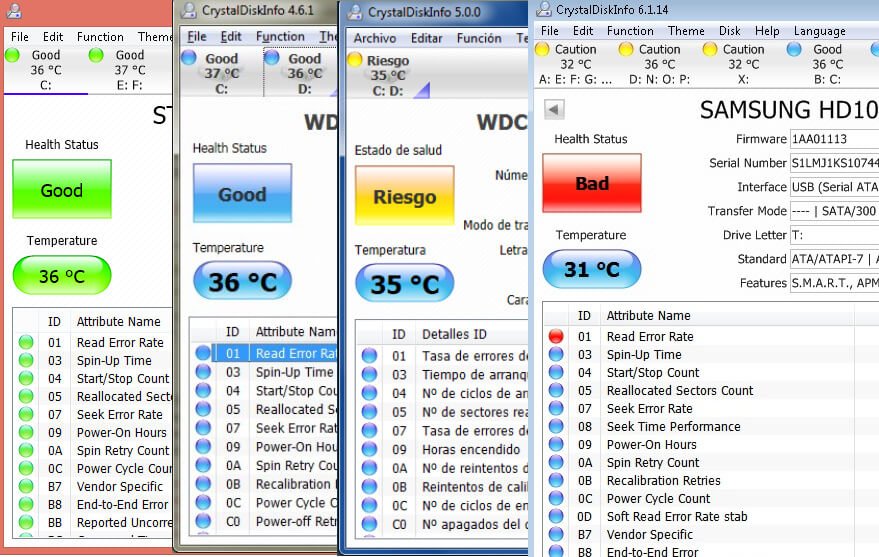Click the blue status dot beside Spin-Up Time in the Samsung window
The width and height of the screenshot is (879, 557).
tap(556, 354)
